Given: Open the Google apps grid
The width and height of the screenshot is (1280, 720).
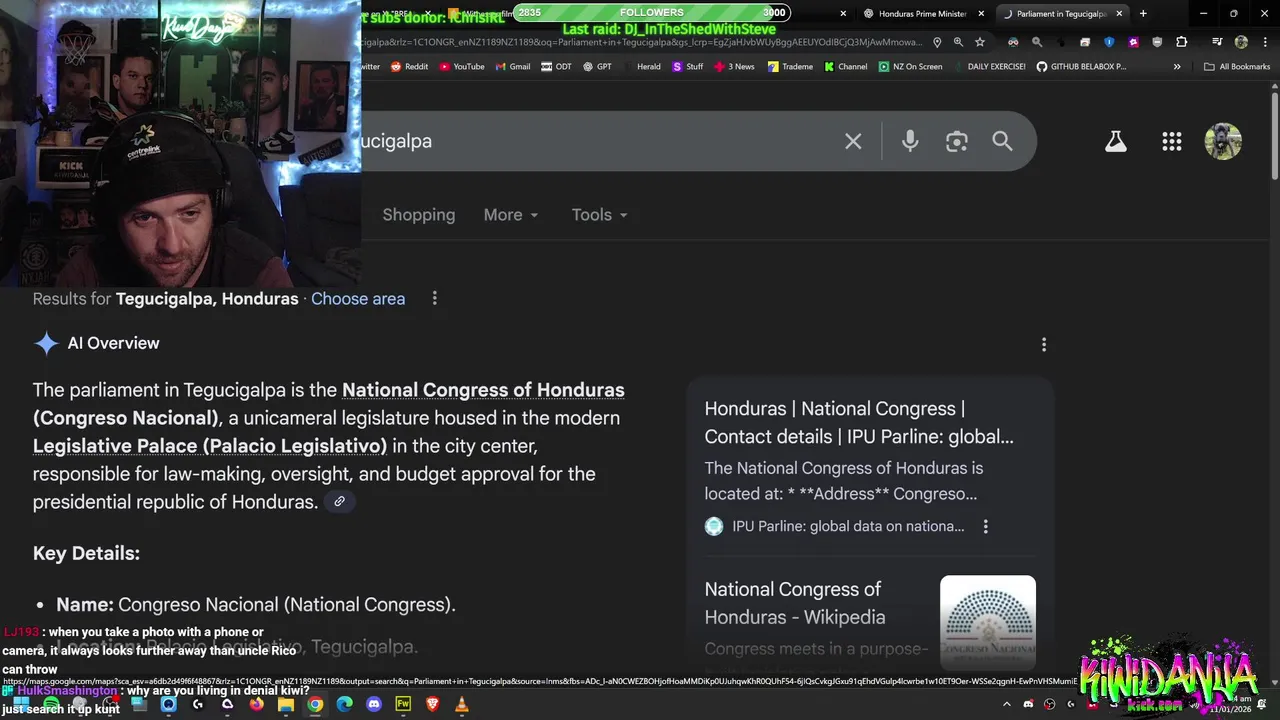Looking at the screenshot, I should pos(1172,141).
